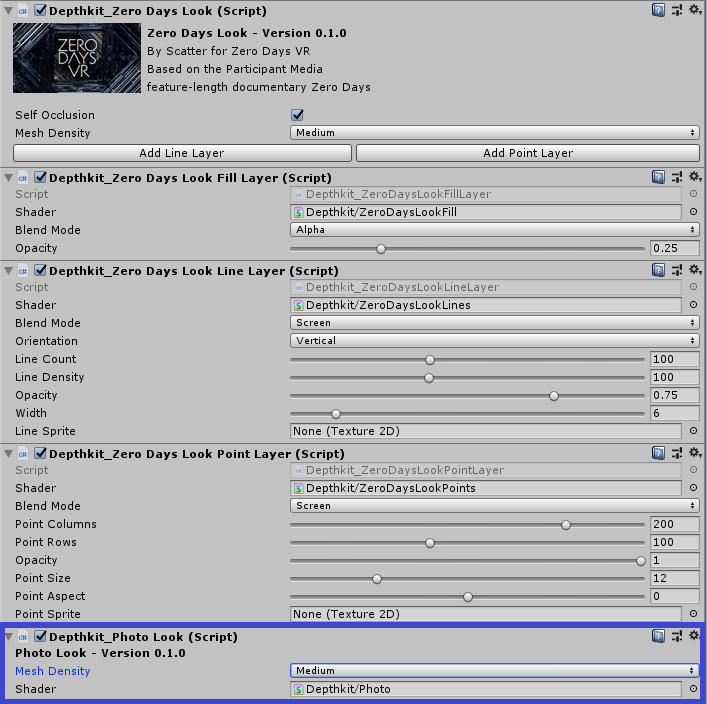The width and height of the screenshot is (707, 704).
Task: Collapse the Zero Days Look Line Layer component
Action: (9, 270)
